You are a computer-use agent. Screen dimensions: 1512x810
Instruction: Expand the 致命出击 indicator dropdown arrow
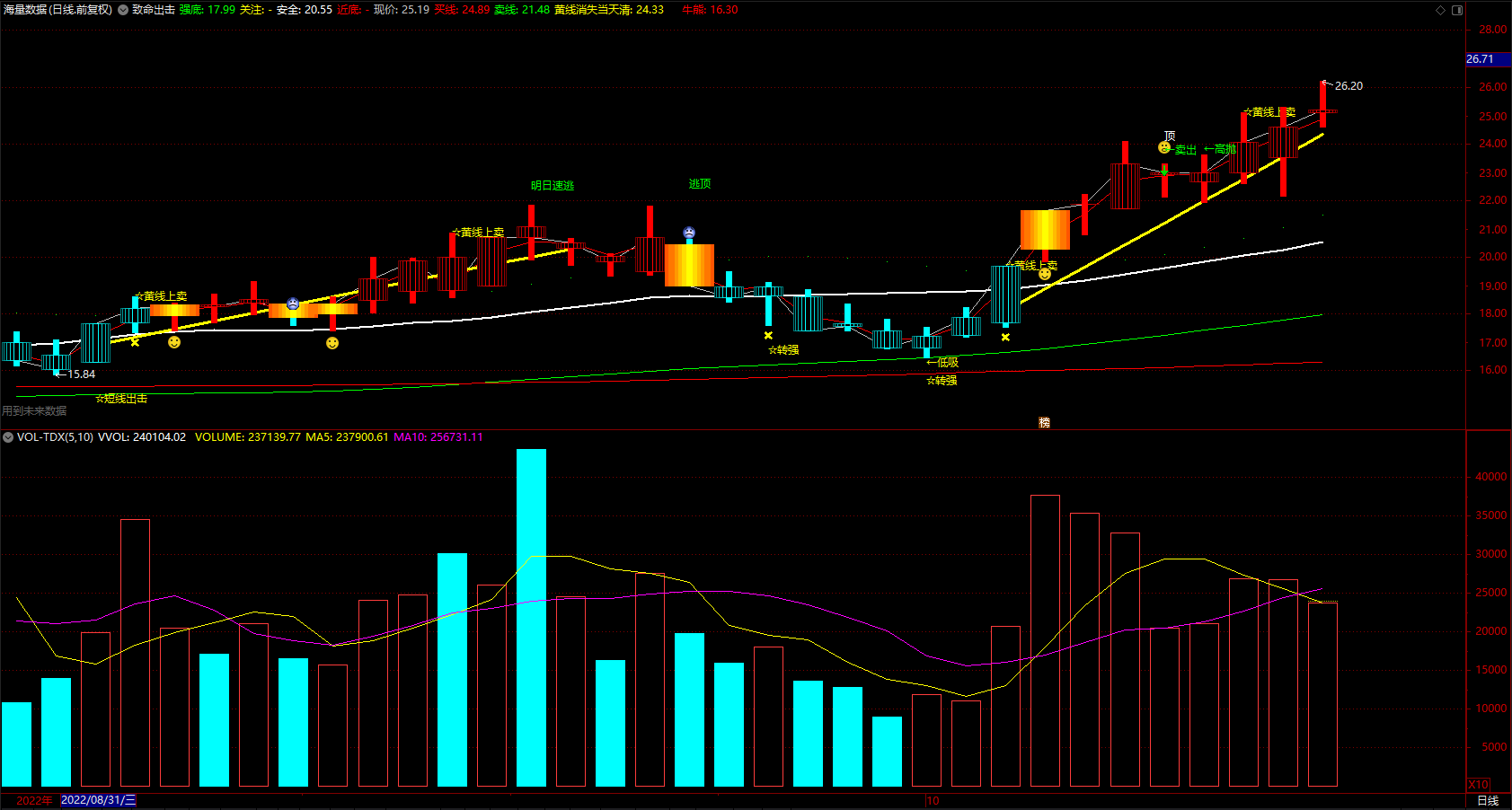click(x=123, y=10)
